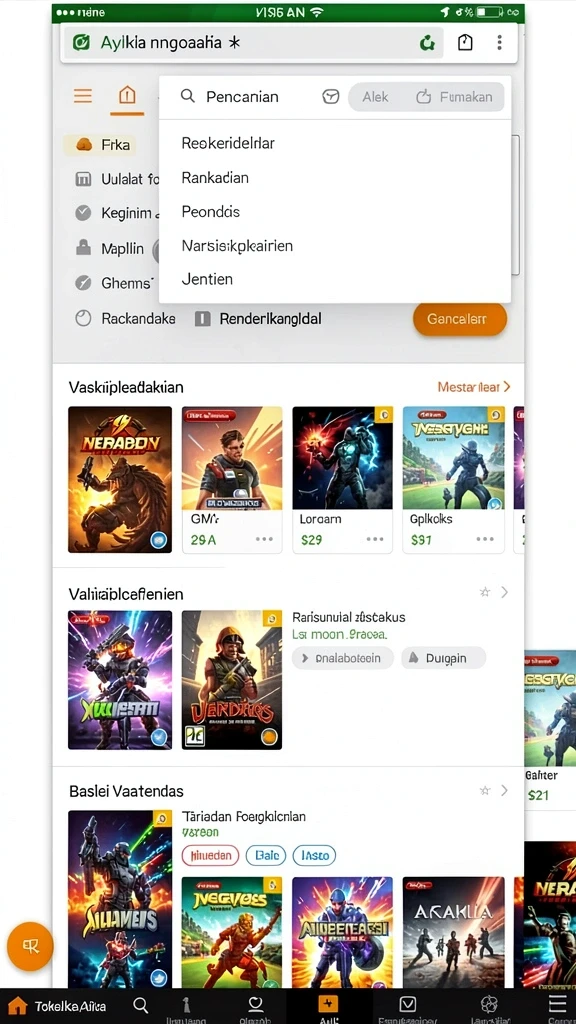Click the orange floating ER button

click(x=30, y=946)
